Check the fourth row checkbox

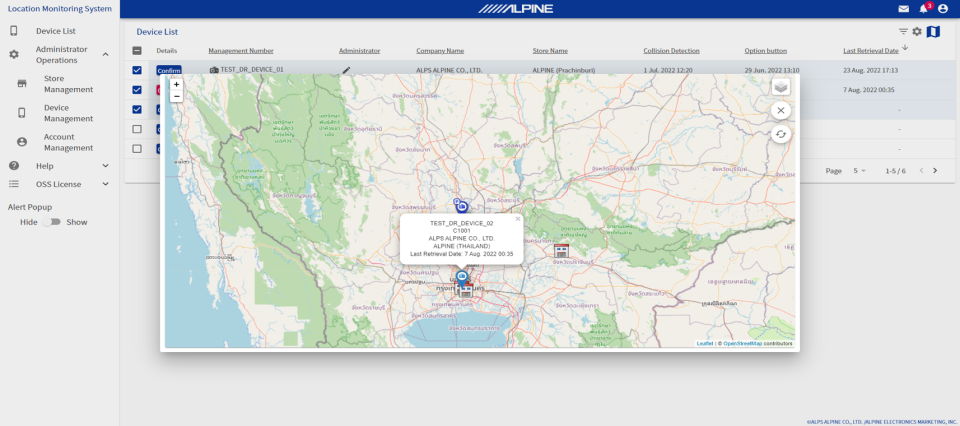pyautogui.click(x=137, y=129)
